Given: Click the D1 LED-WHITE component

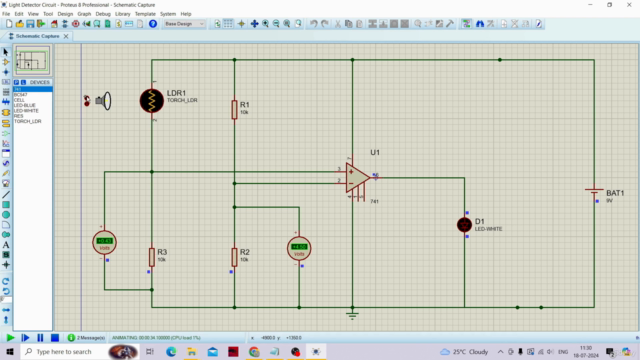Looking at the screenshot, I should tap(464, 225).
